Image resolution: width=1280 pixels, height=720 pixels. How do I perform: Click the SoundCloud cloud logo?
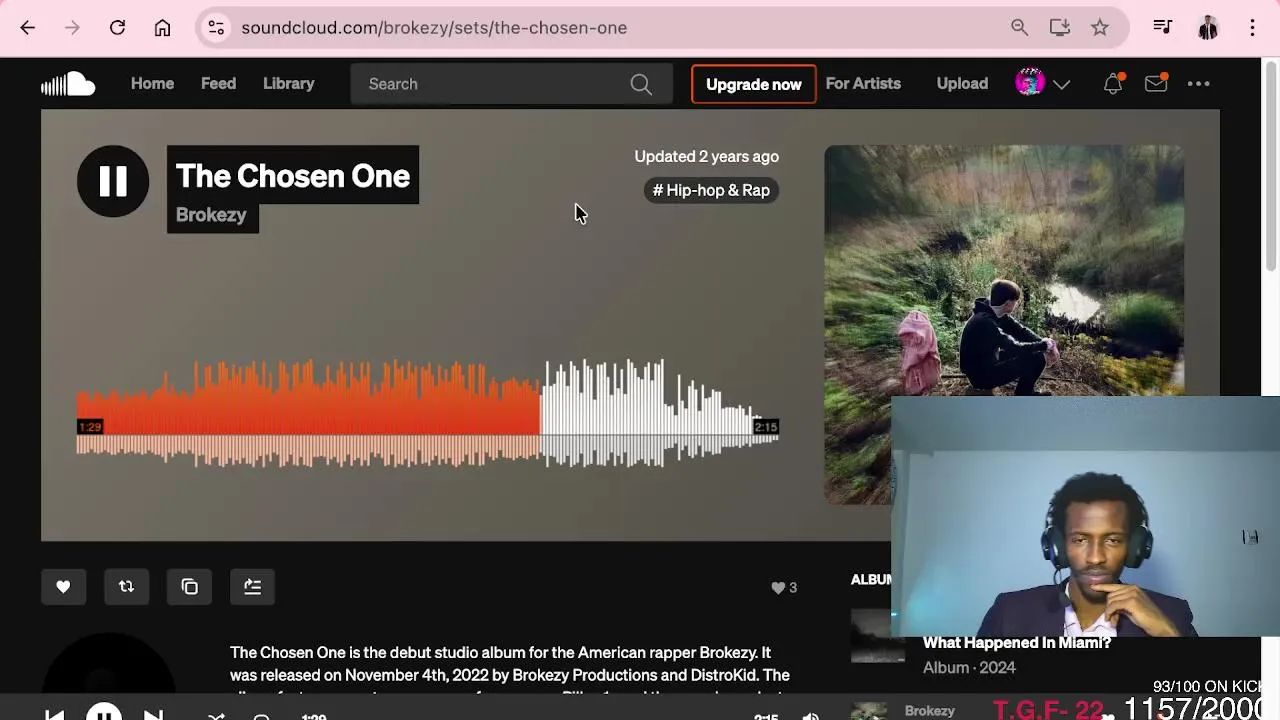tap(68, 84)
